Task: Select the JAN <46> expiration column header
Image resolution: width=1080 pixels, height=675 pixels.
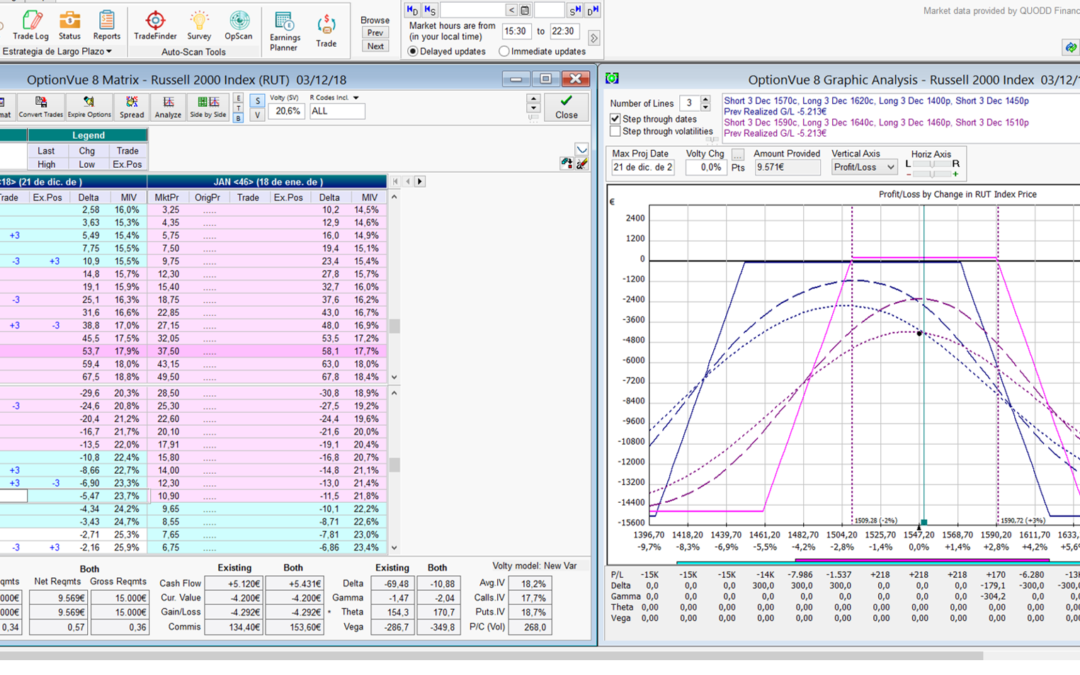Action: (x=267, y=182)
